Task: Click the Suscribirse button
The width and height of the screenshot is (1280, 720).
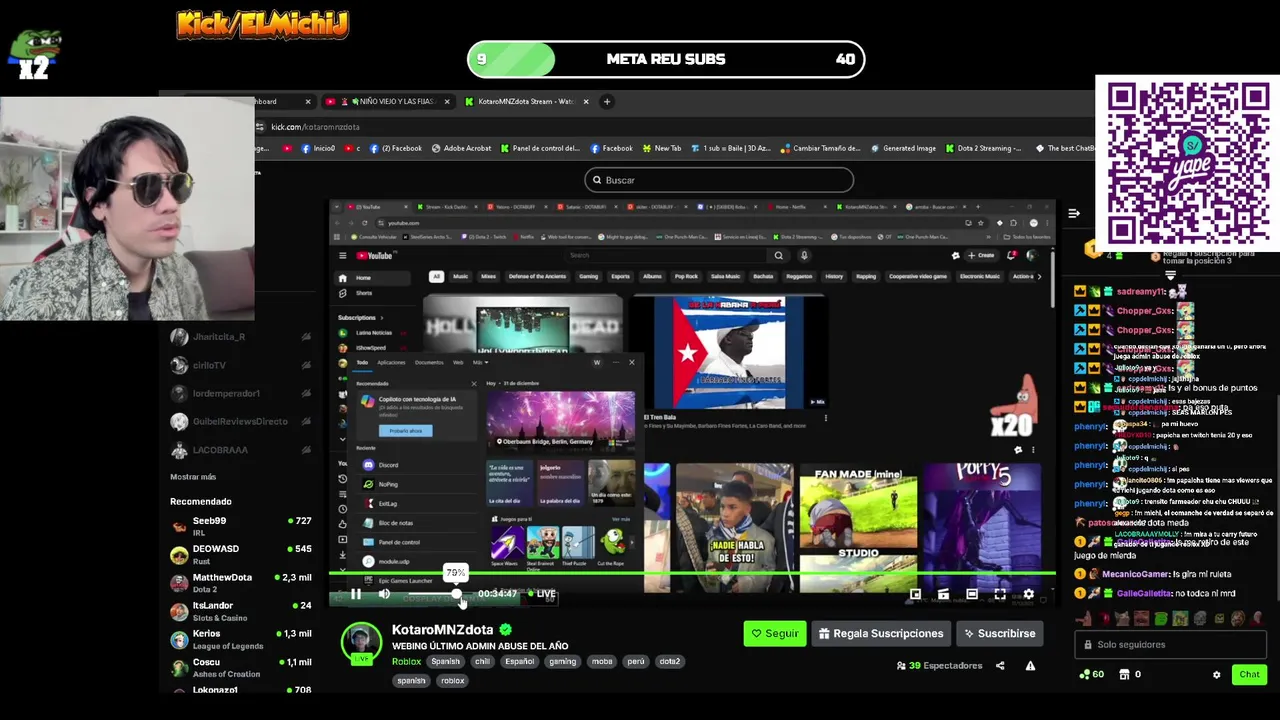Action: pos(1000,633)
